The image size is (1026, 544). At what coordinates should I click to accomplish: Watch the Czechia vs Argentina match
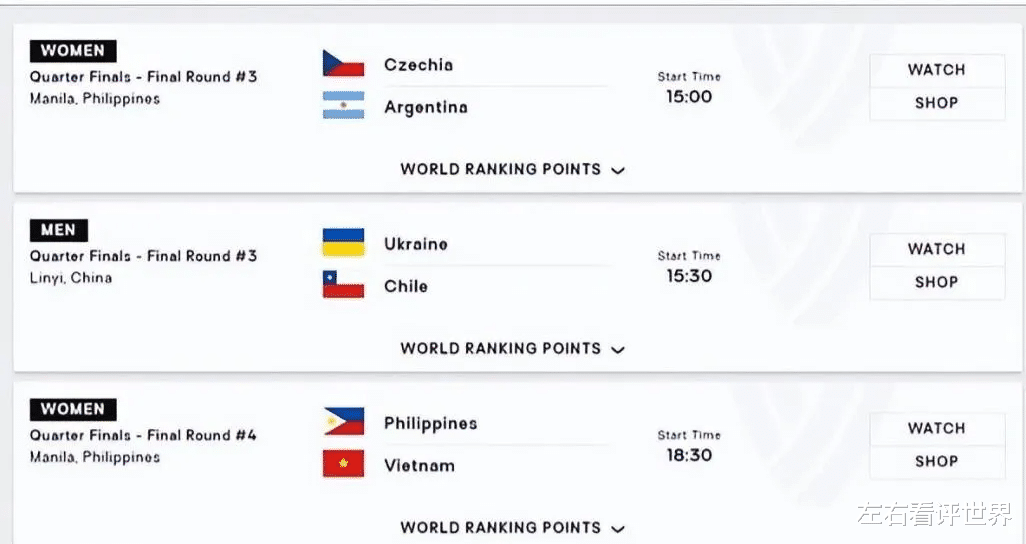click(x=936, y=70)
